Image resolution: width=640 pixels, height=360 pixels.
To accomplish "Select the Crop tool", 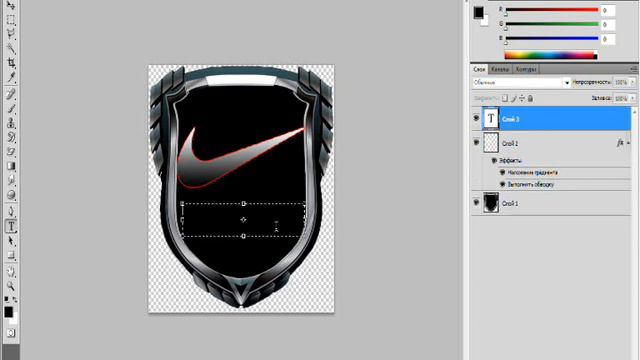I will (11, 63).
